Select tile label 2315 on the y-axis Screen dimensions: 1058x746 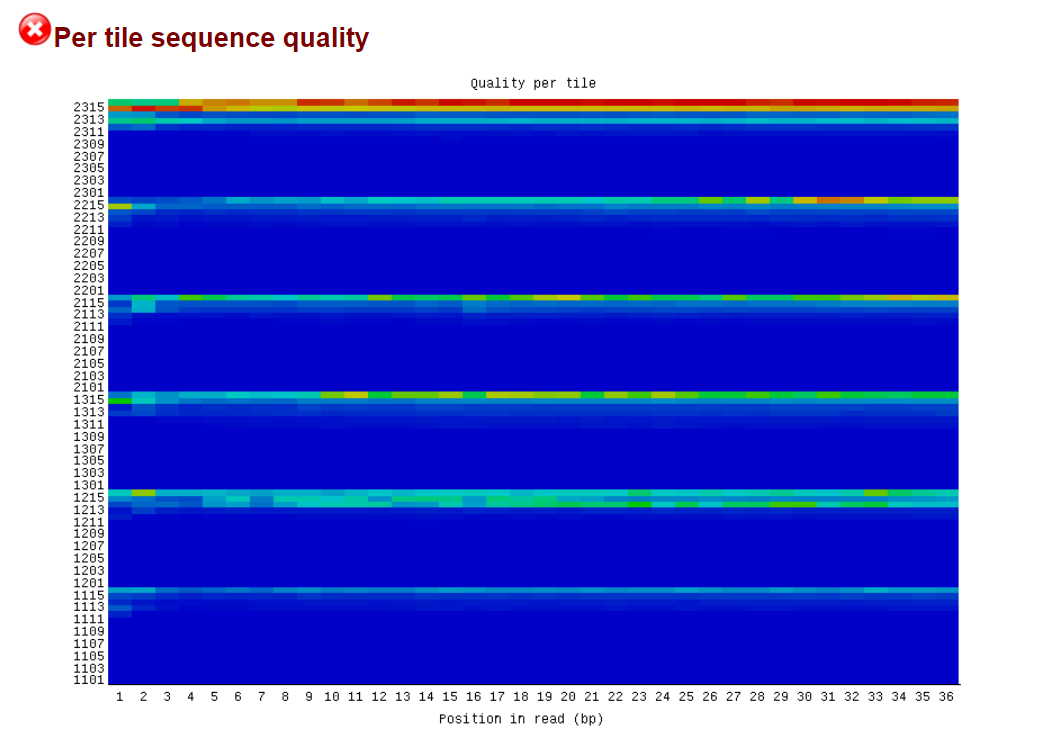point(90,107)
